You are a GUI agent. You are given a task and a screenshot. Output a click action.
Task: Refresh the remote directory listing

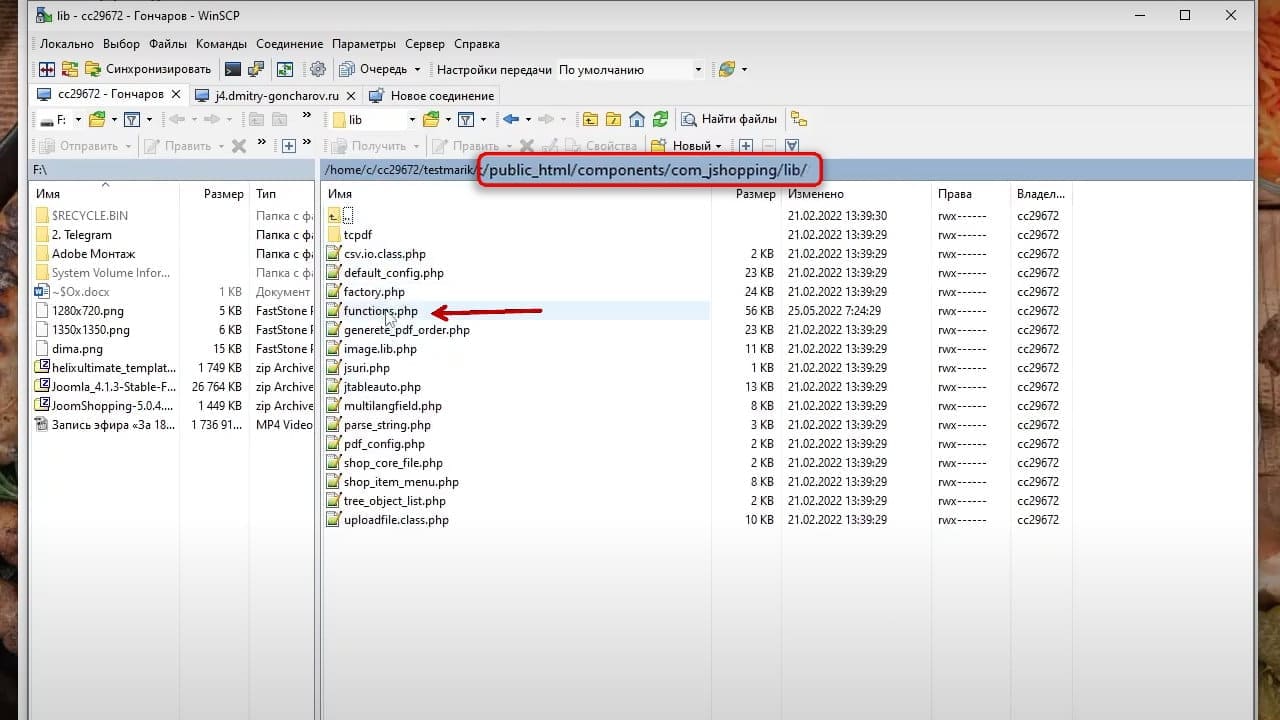click(x=660, y=119)
